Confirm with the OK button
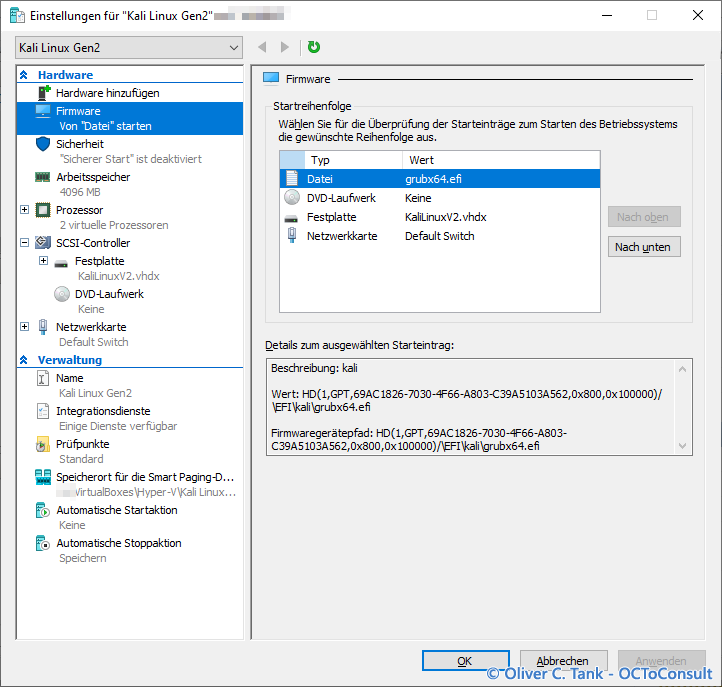The width and height of the screenshot is (722, 687). (x=466, y=661)
